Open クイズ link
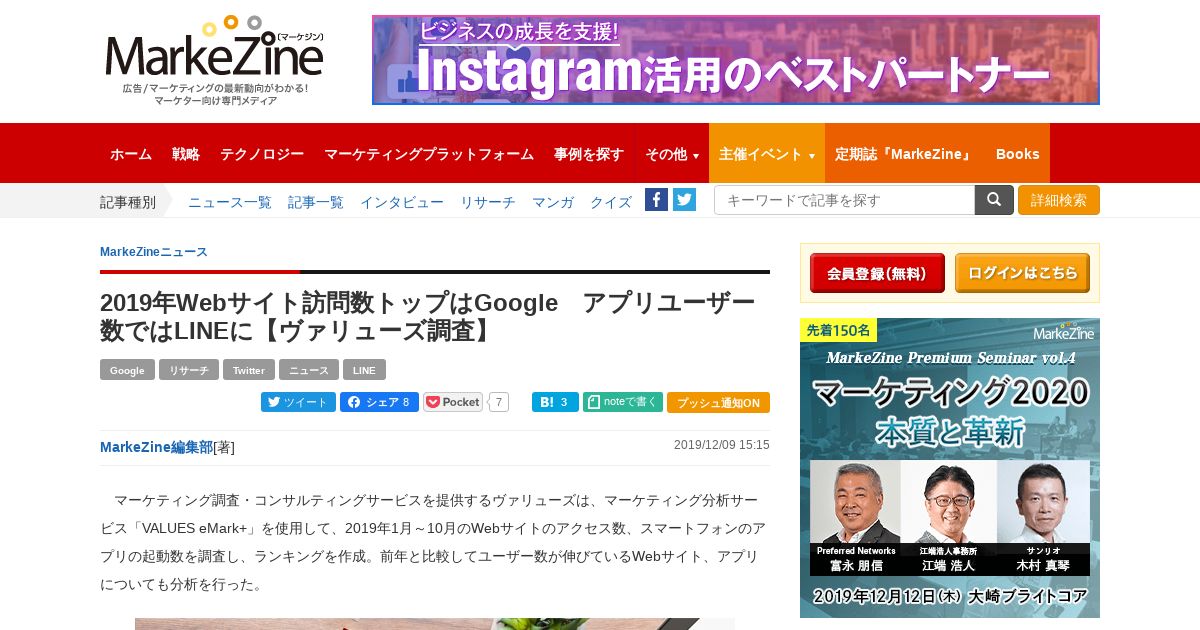Viewport: 1200px width, 630px height. (x=611, y=202)
